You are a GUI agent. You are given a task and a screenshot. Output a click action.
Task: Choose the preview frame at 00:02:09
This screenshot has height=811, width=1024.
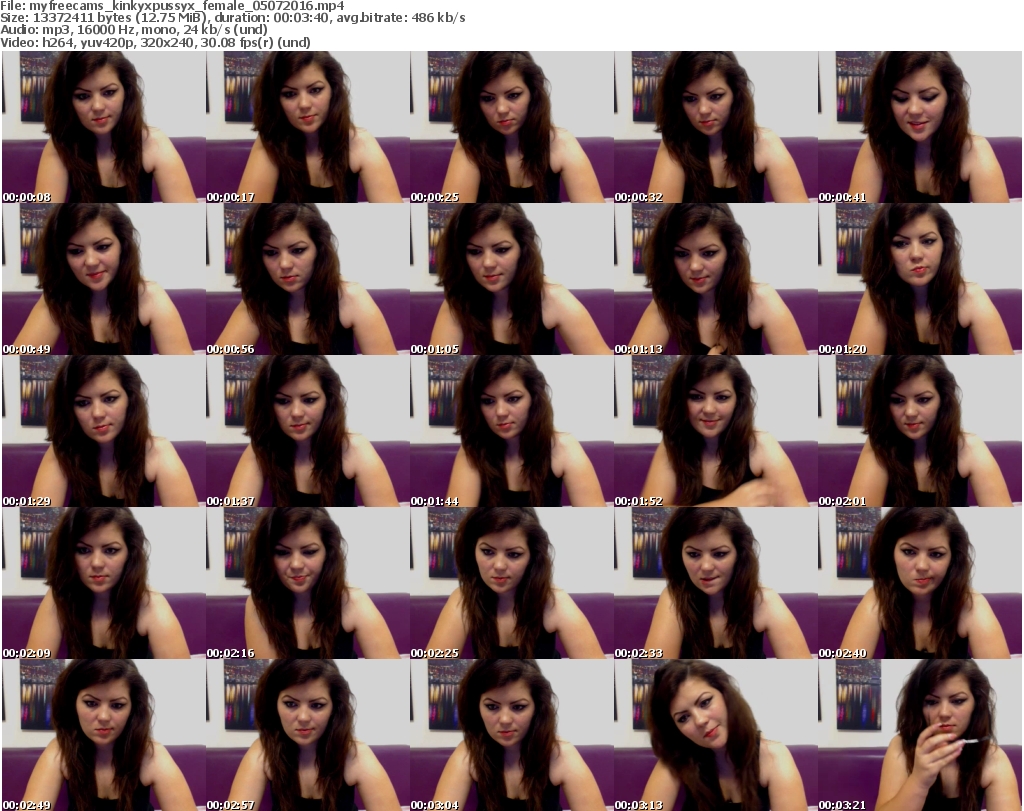click(104, 583)
